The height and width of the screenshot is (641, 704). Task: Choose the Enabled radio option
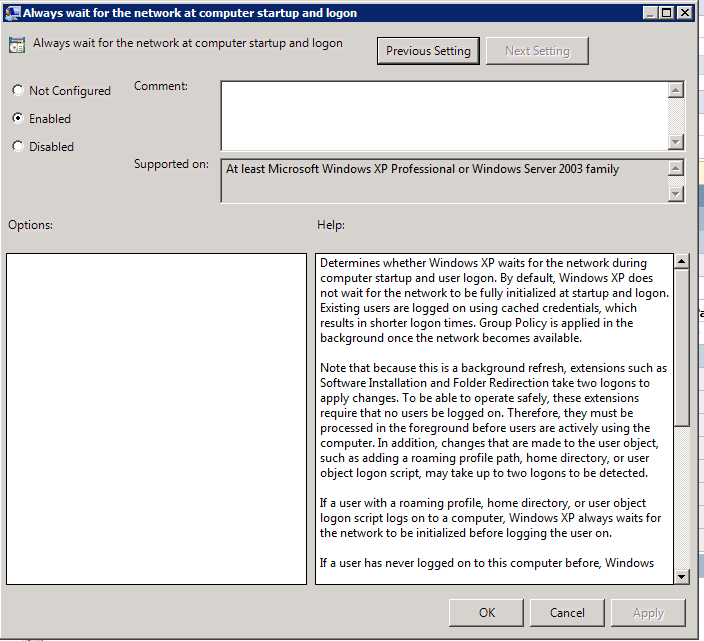point(18,119)
